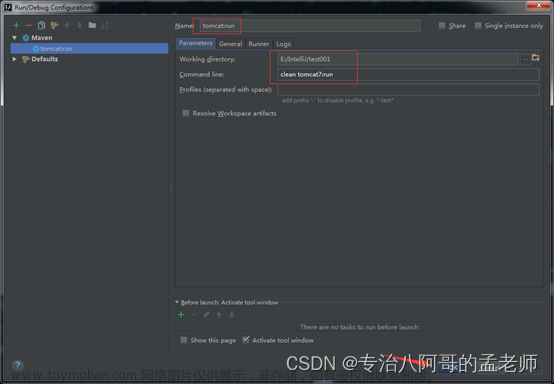The image size is (554, 384).
Task: Click the Name input field
Action: pyautogui.click(x=310, y=26)
